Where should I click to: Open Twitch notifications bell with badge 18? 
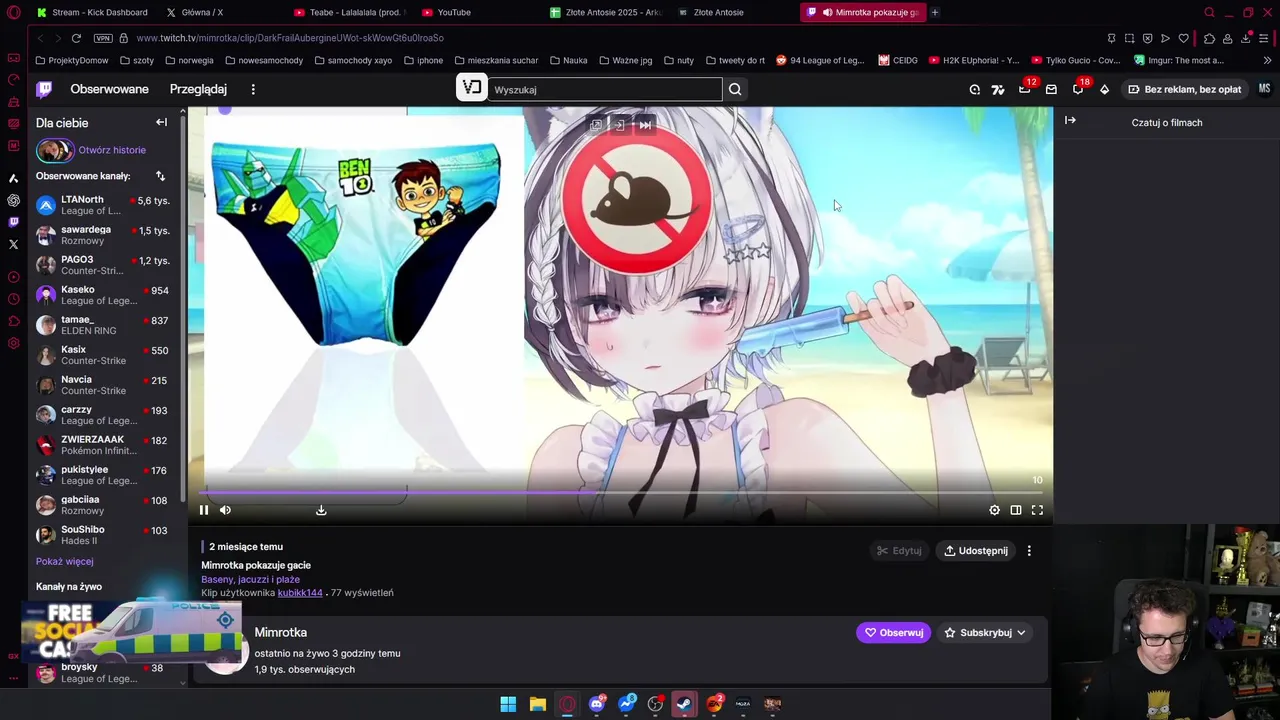[x=1079, y=88]
